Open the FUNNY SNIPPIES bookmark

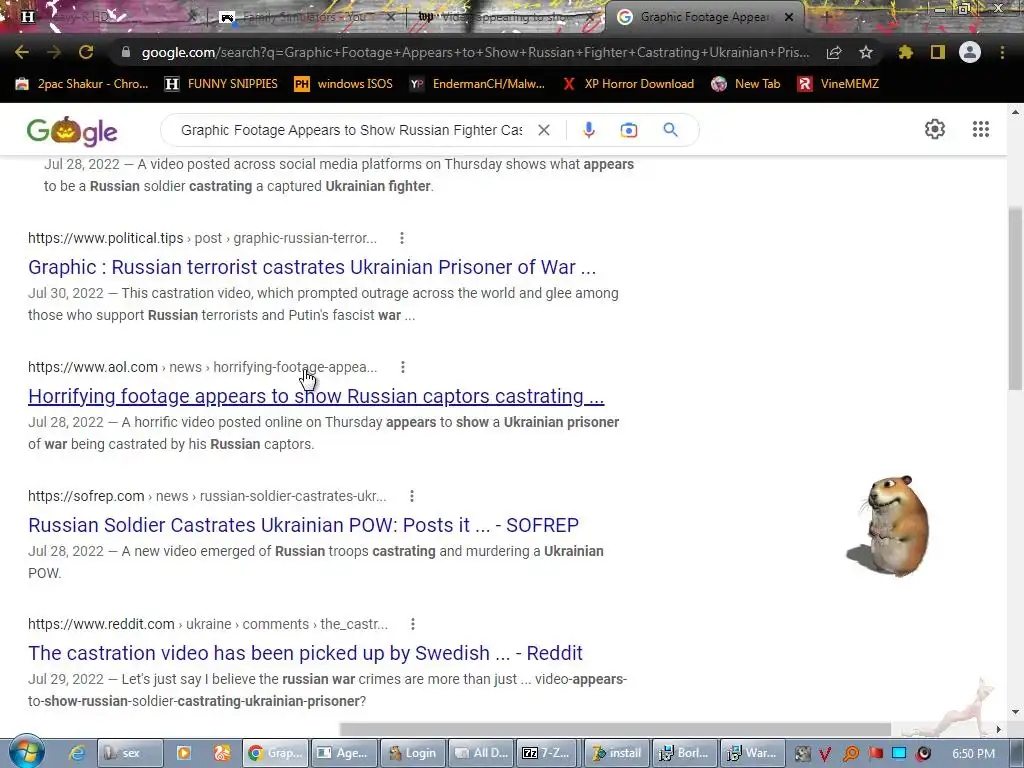[x=221, y=84]
